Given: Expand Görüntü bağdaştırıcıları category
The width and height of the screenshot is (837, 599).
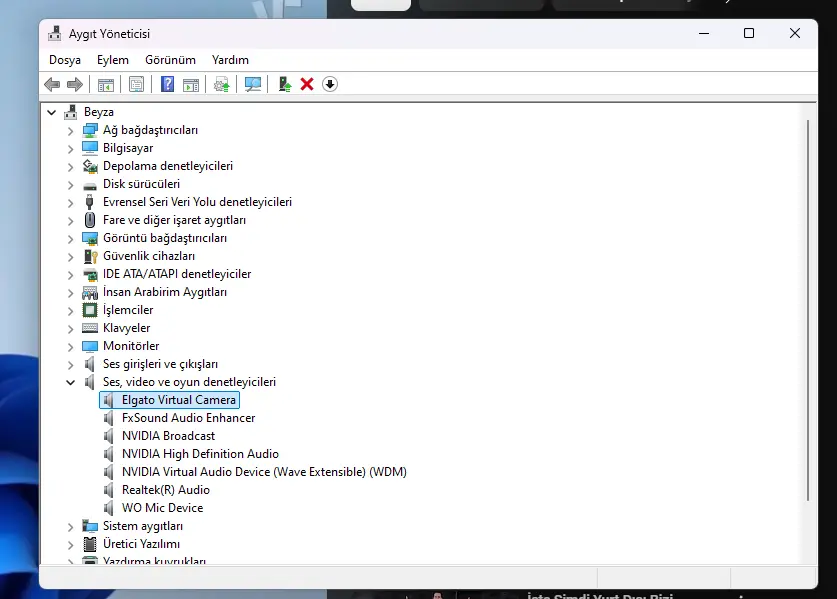Looking at the screenshot, I should [70, 239].
